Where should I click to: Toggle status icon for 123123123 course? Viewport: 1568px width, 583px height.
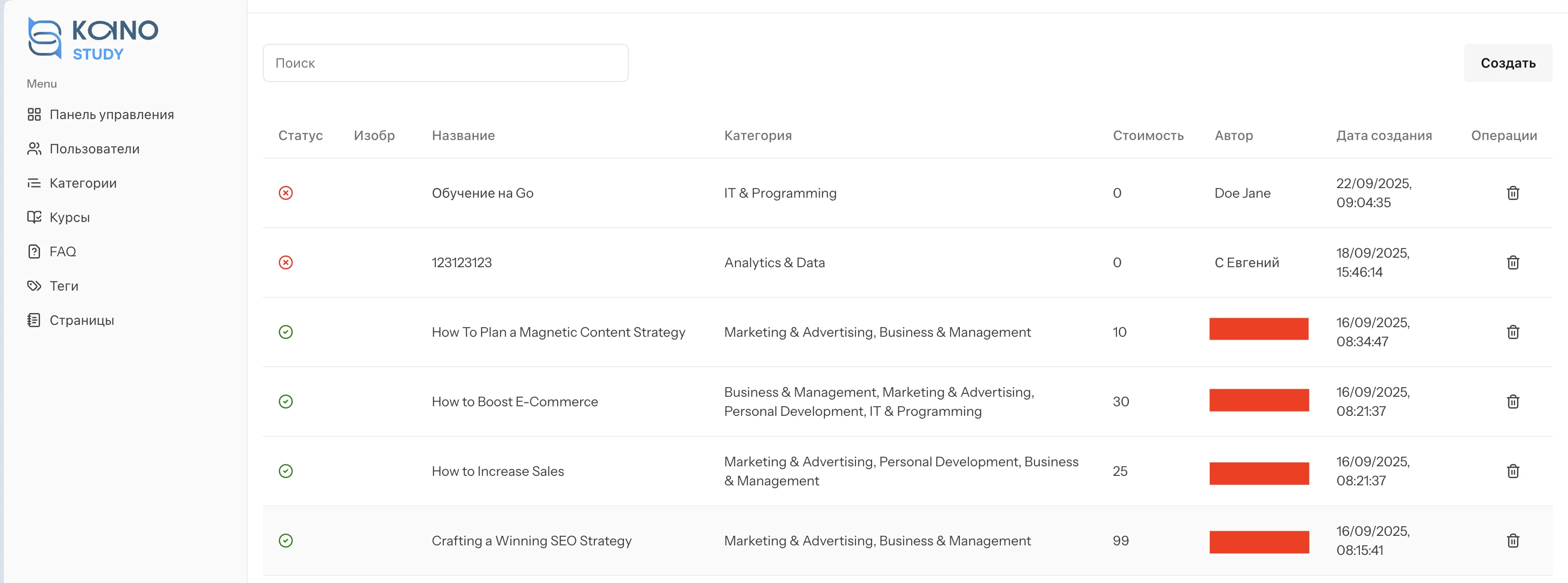[x=285, y=262]
